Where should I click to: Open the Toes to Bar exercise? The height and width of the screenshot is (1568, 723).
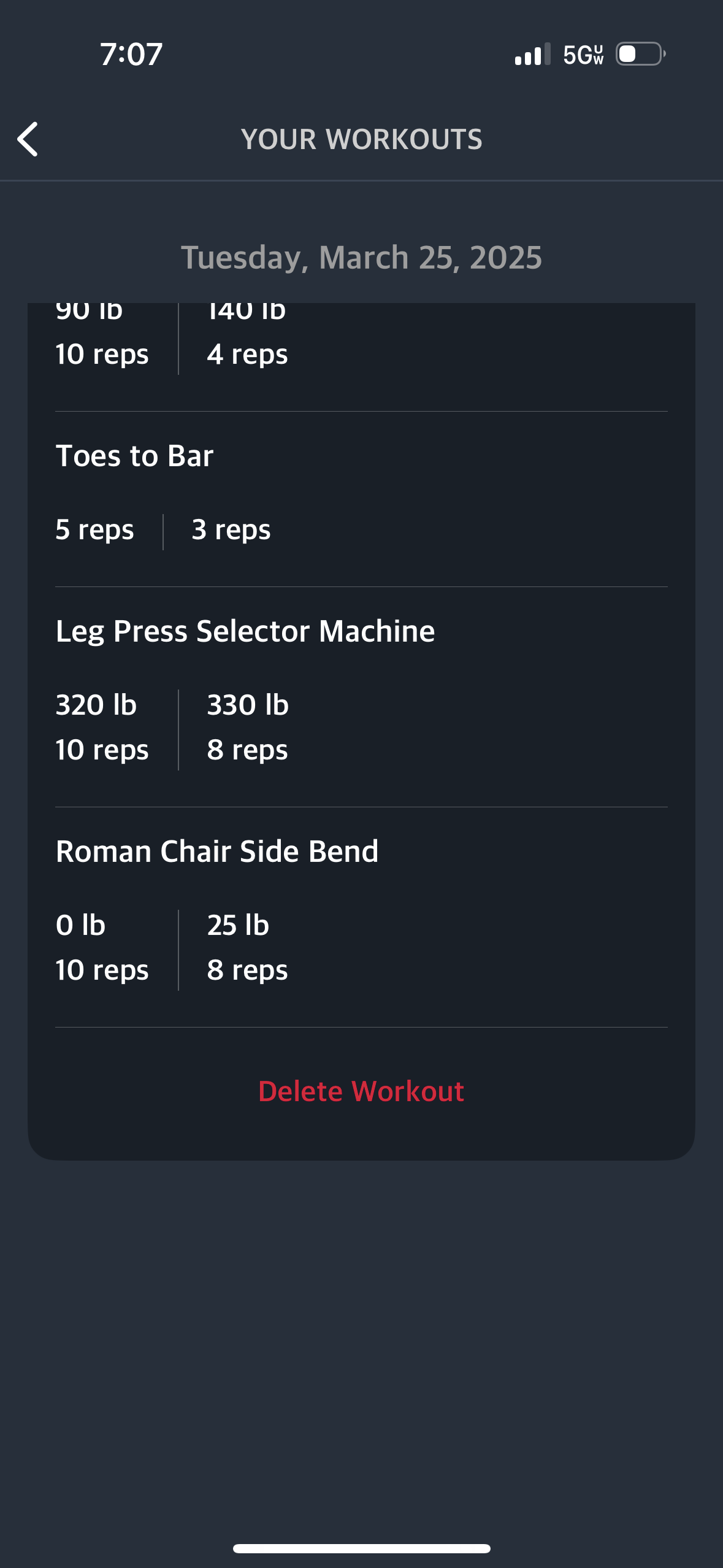134,456
